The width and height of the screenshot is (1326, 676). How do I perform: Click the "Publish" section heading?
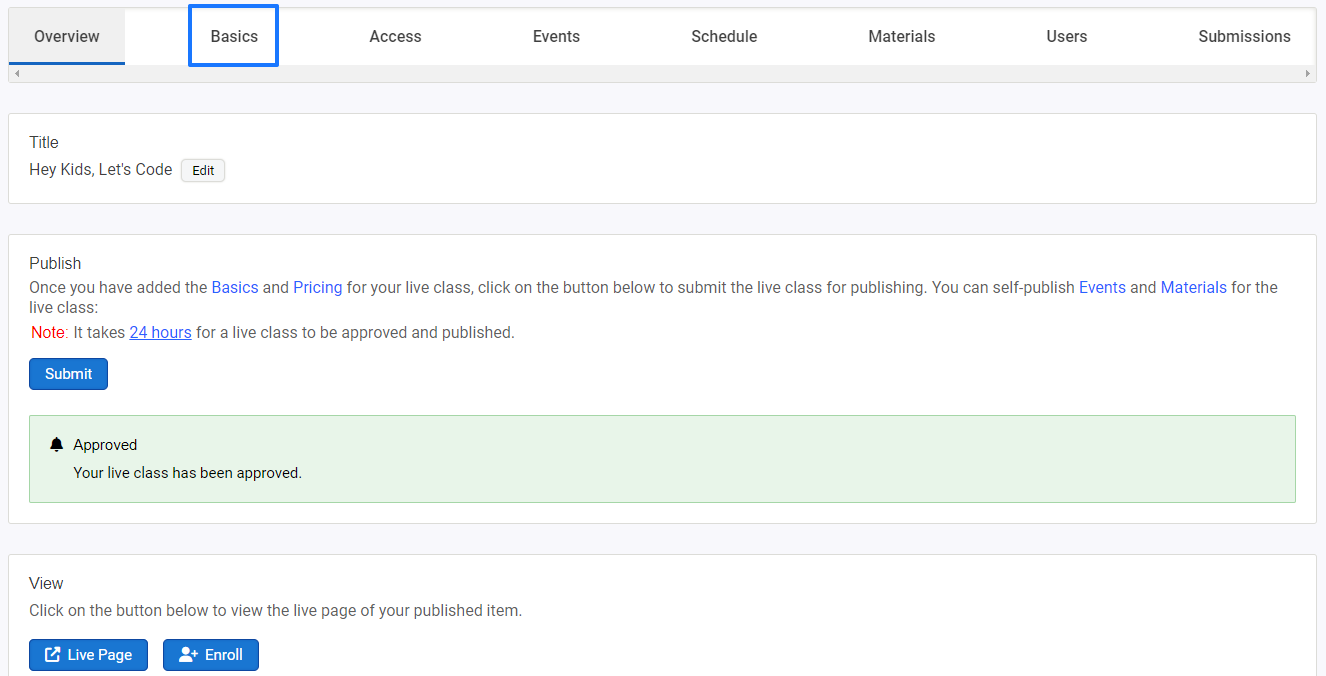[x=55, y=263]
